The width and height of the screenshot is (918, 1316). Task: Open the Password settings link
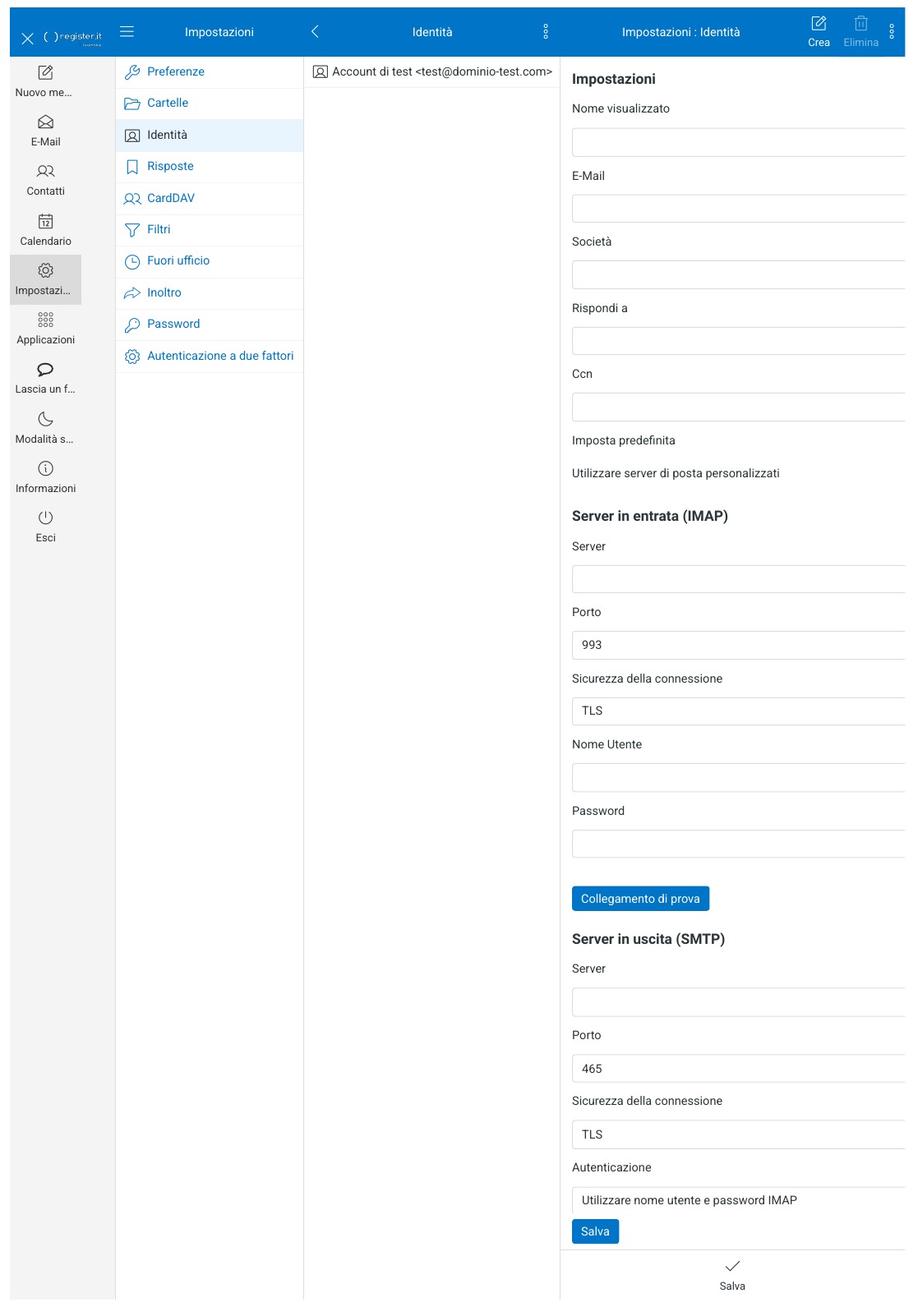(x=210, y=324)
